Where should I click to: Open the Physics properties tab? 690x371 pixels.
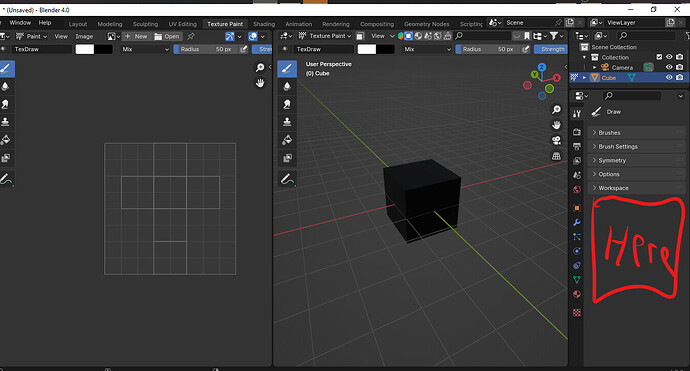[x=577, y=251]
